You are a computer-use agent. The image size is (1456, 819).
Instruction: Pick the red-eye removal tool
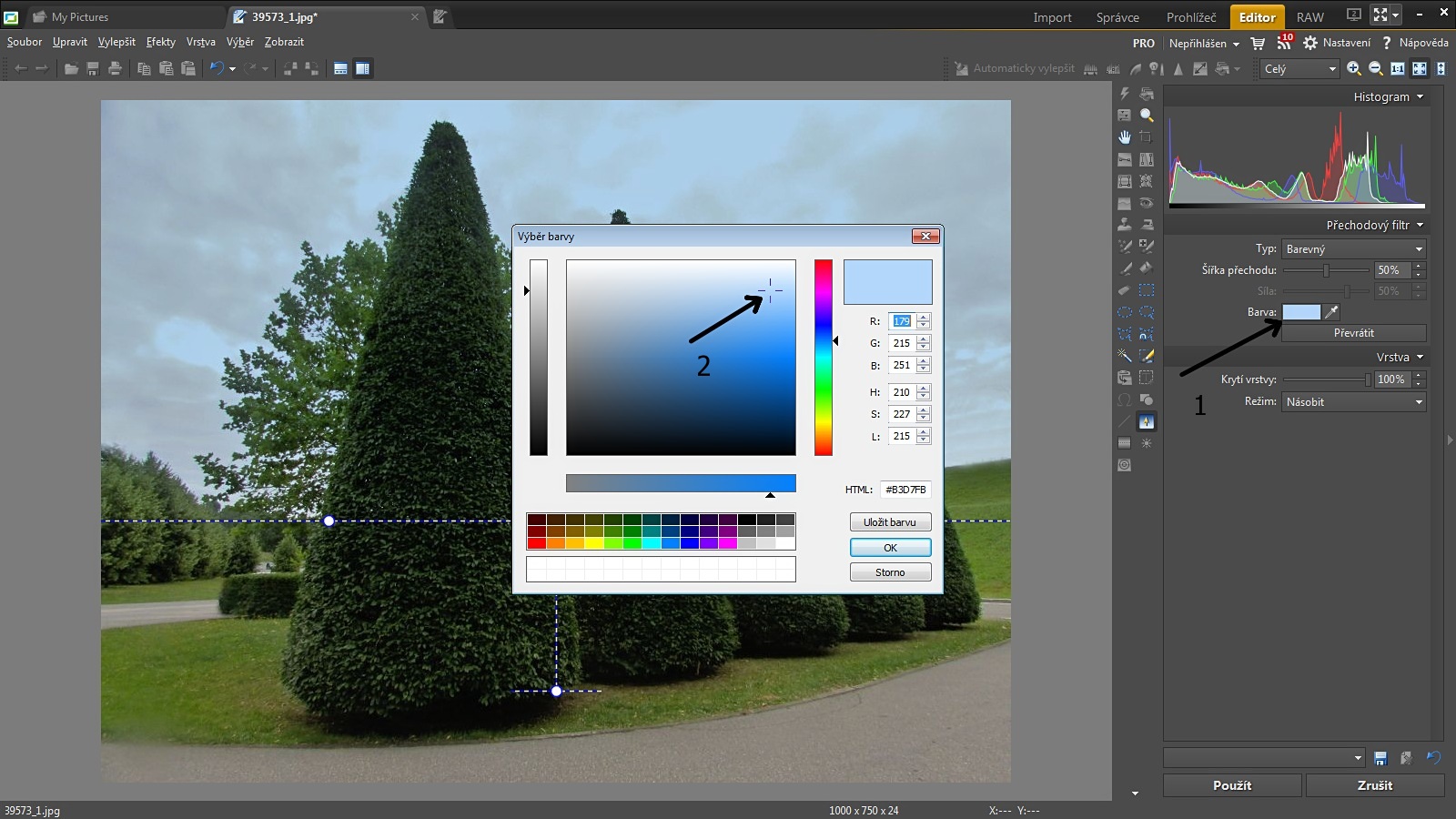click(x=1147, y=203)
